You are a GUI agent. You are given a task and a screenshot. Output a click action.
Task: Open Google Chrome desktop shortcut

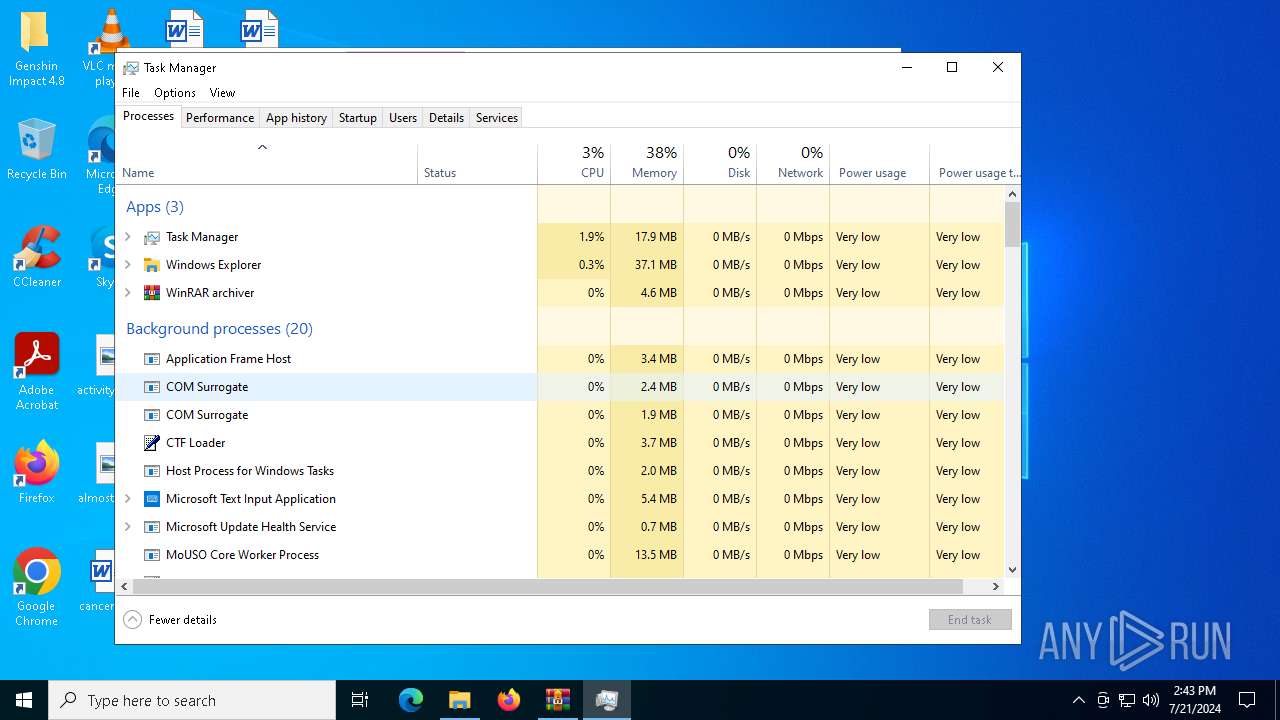[36, 588]
